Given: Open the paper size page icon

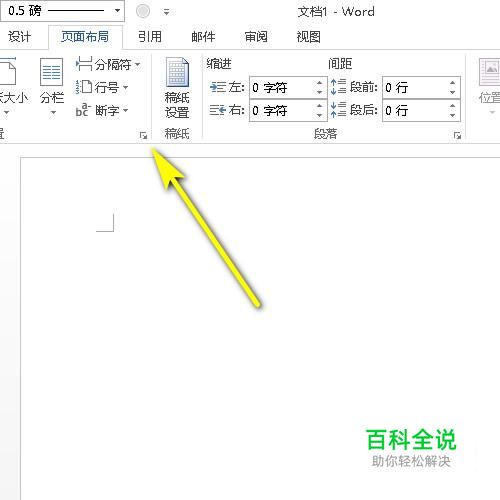Looking at the screenshot, I should coord(7,72).
